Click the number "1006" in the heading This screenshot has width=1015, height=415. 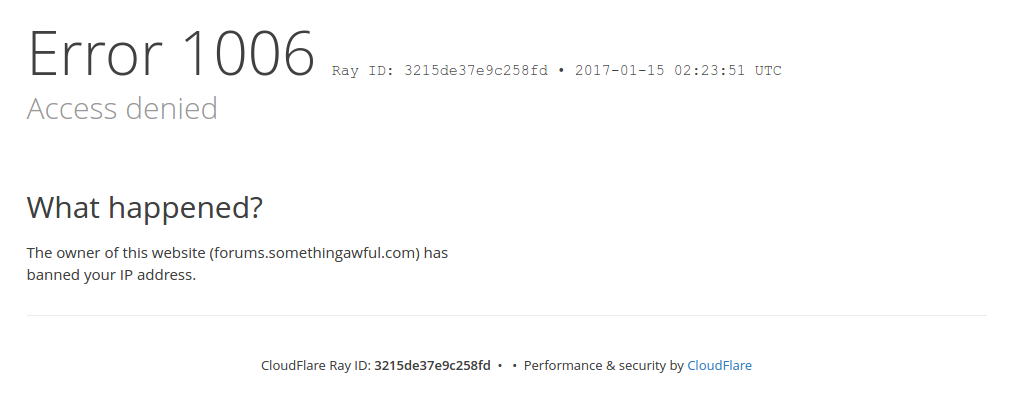pyautogui.click(x=248, y=54)
